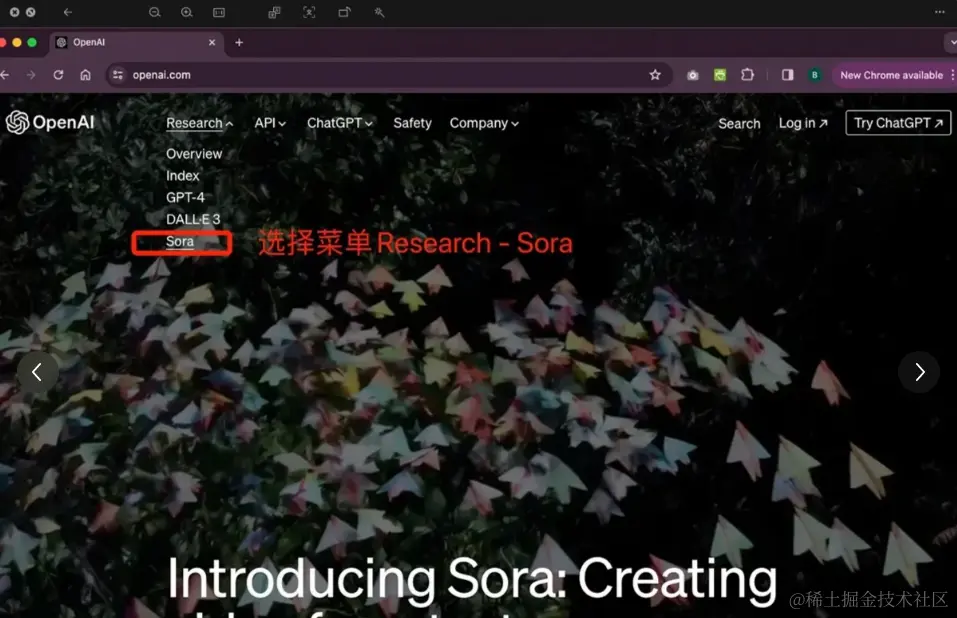Click the OpenAI logo
Image resolution: width=957 pixels, height=618 pixels.
[50, 123]
